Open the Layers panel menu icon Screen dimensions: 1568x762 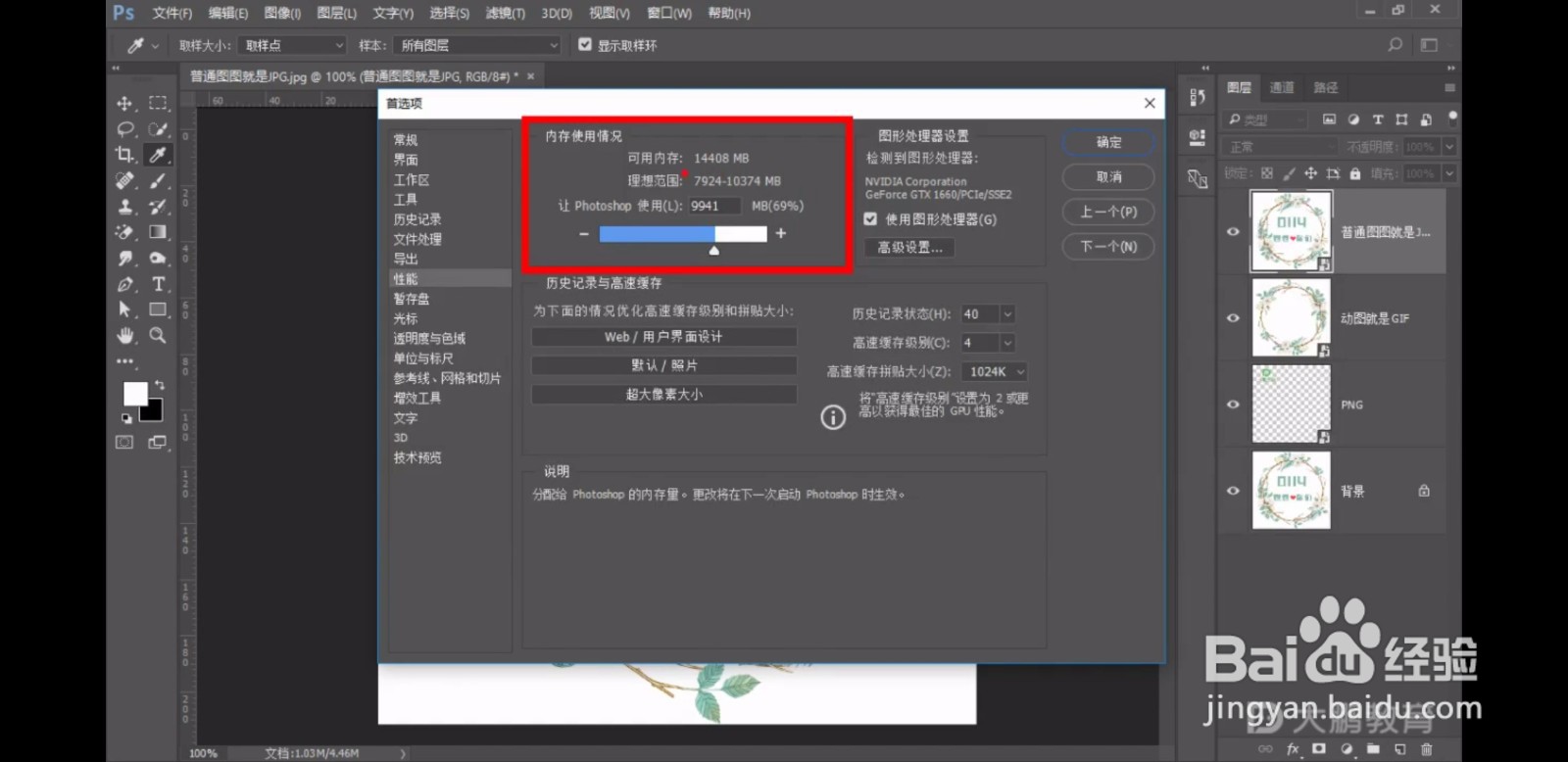(1448, 88)
